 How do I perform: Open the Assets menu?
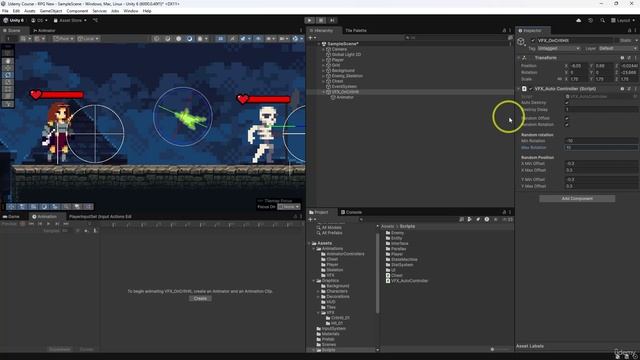click(x=29, y=11)
